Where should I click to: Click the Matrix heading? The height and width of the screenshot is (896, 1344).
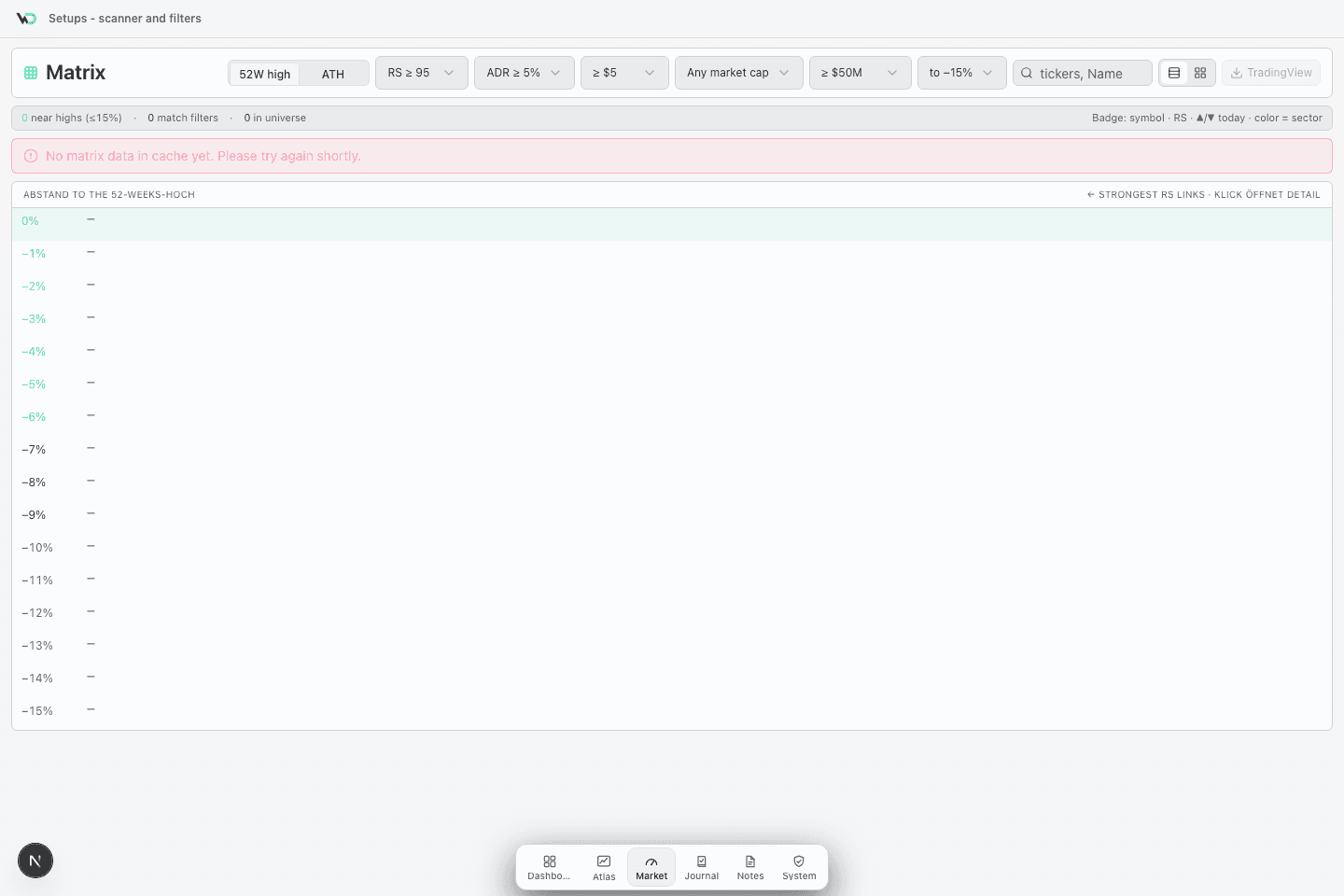click(x=76, y=73)
